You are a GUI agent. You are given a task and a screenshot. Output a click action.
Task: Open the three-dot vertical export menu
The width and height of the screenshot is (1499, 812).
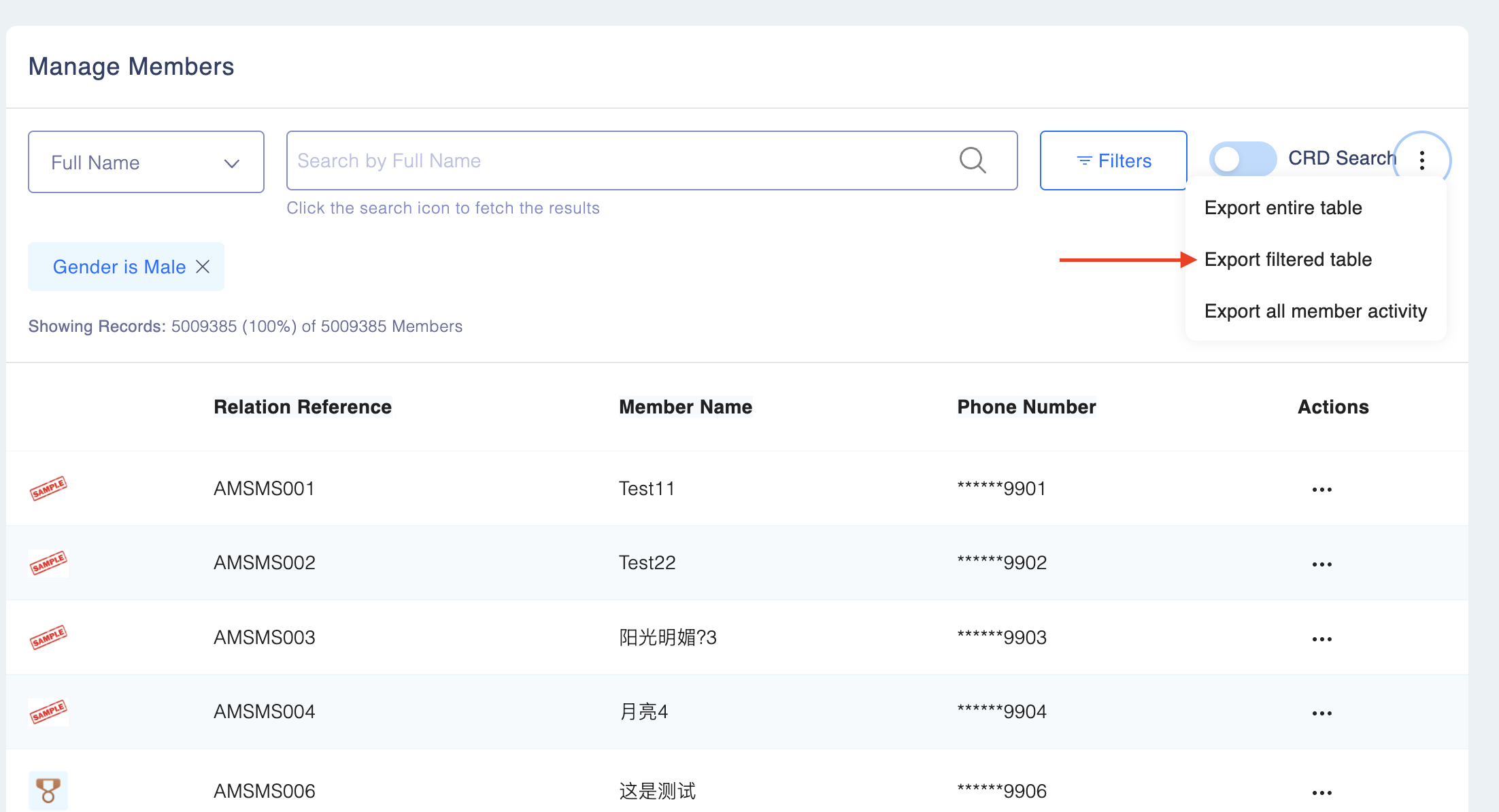(1421, 160)
